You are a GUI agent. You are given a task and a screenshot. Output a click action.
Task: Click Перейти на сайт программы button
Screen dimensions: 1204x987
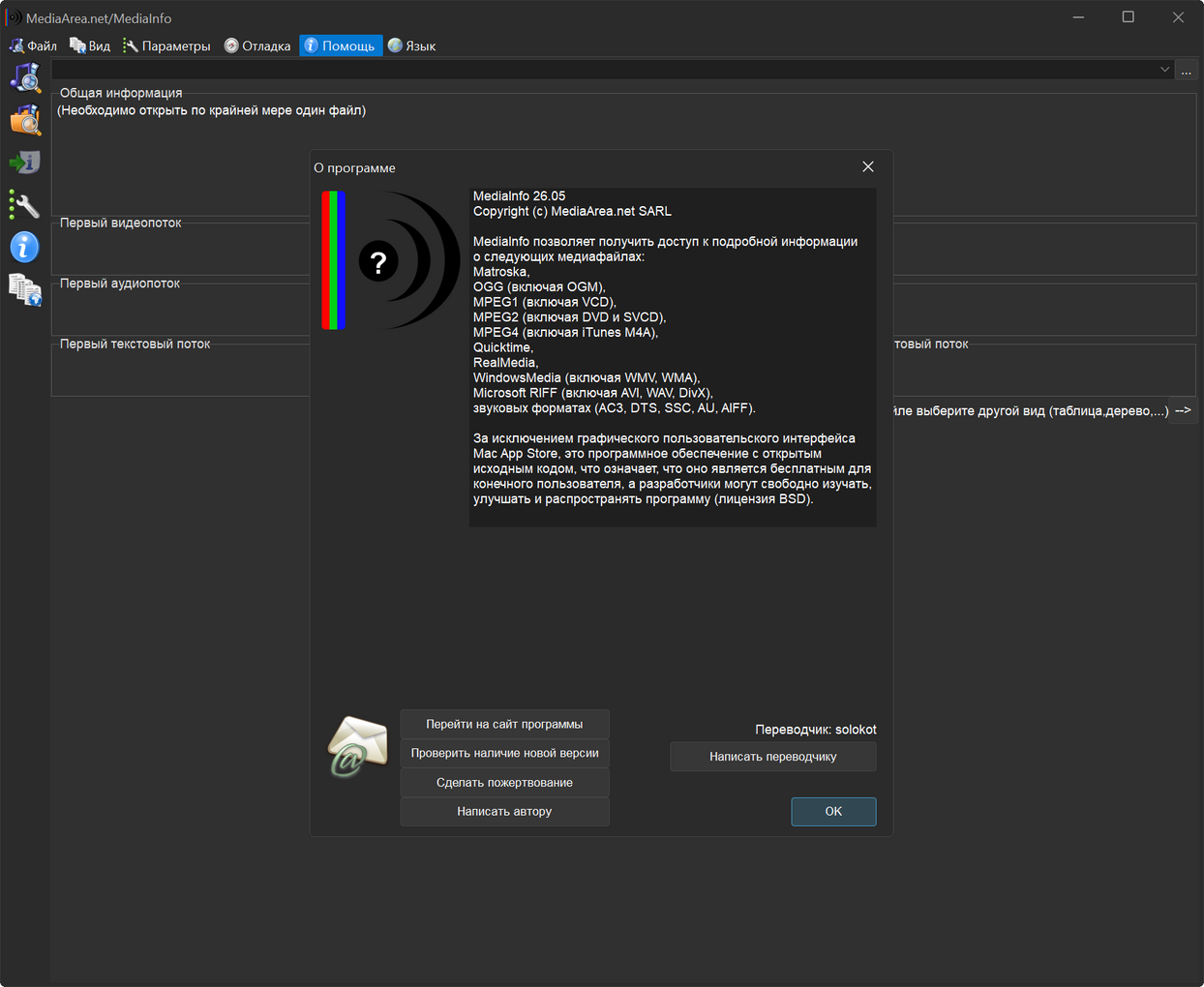point(504,724)
